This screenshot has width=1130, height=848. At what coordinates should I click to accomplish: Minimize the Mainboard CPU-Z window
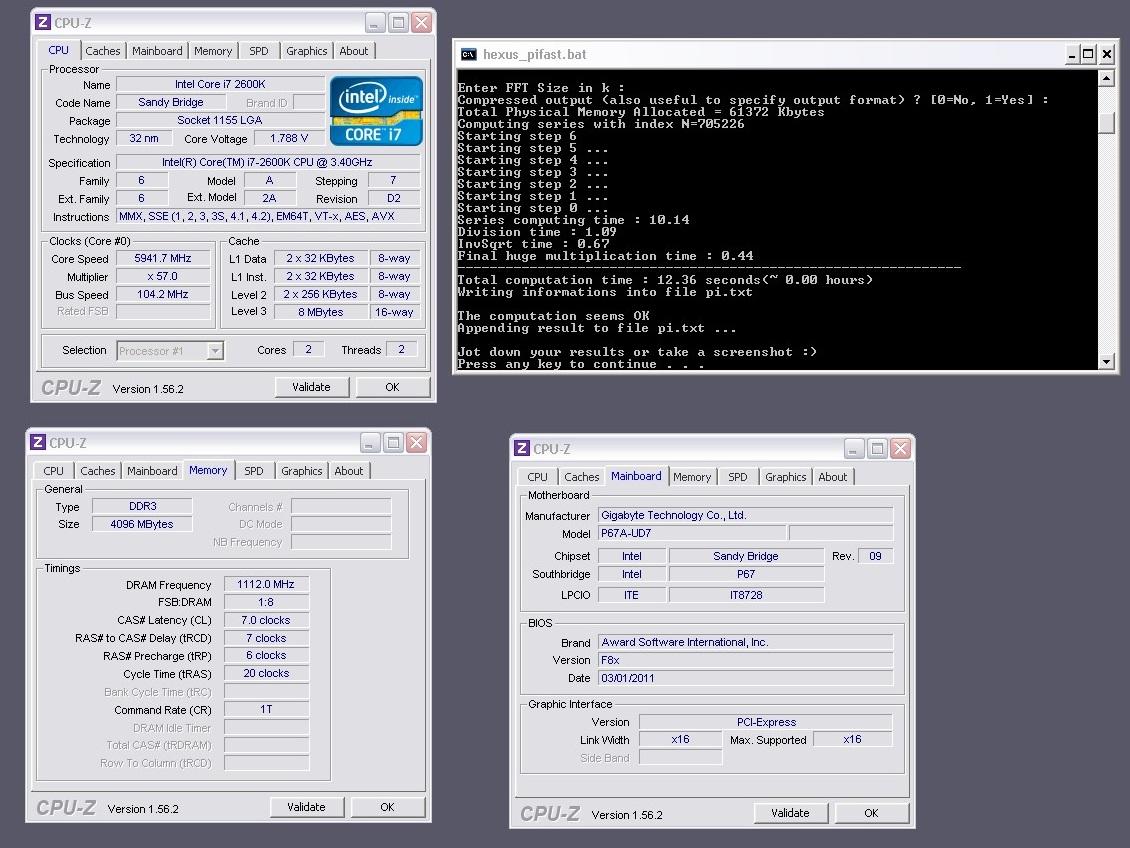pos(854,449)
